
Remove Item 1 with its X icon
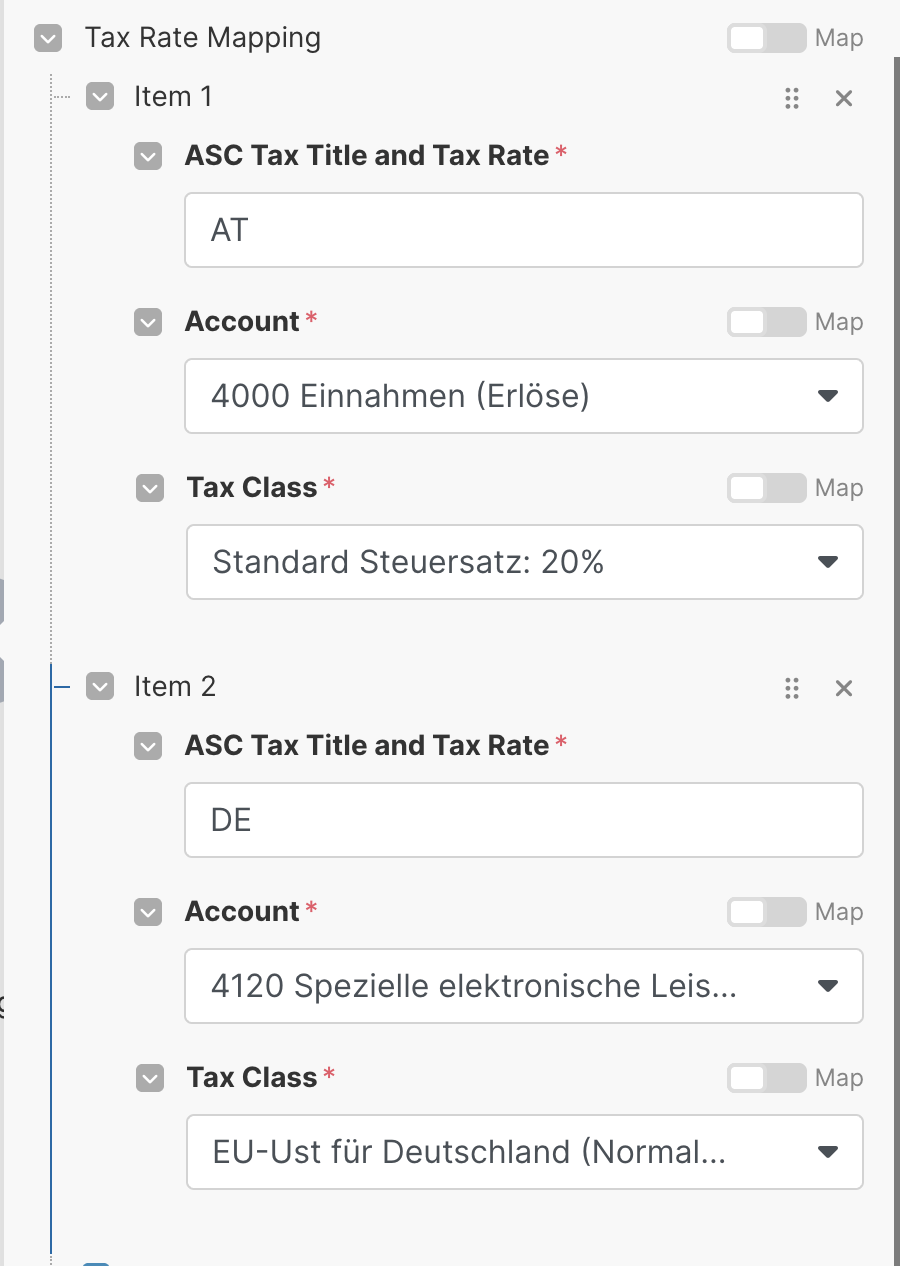point(844,98)
